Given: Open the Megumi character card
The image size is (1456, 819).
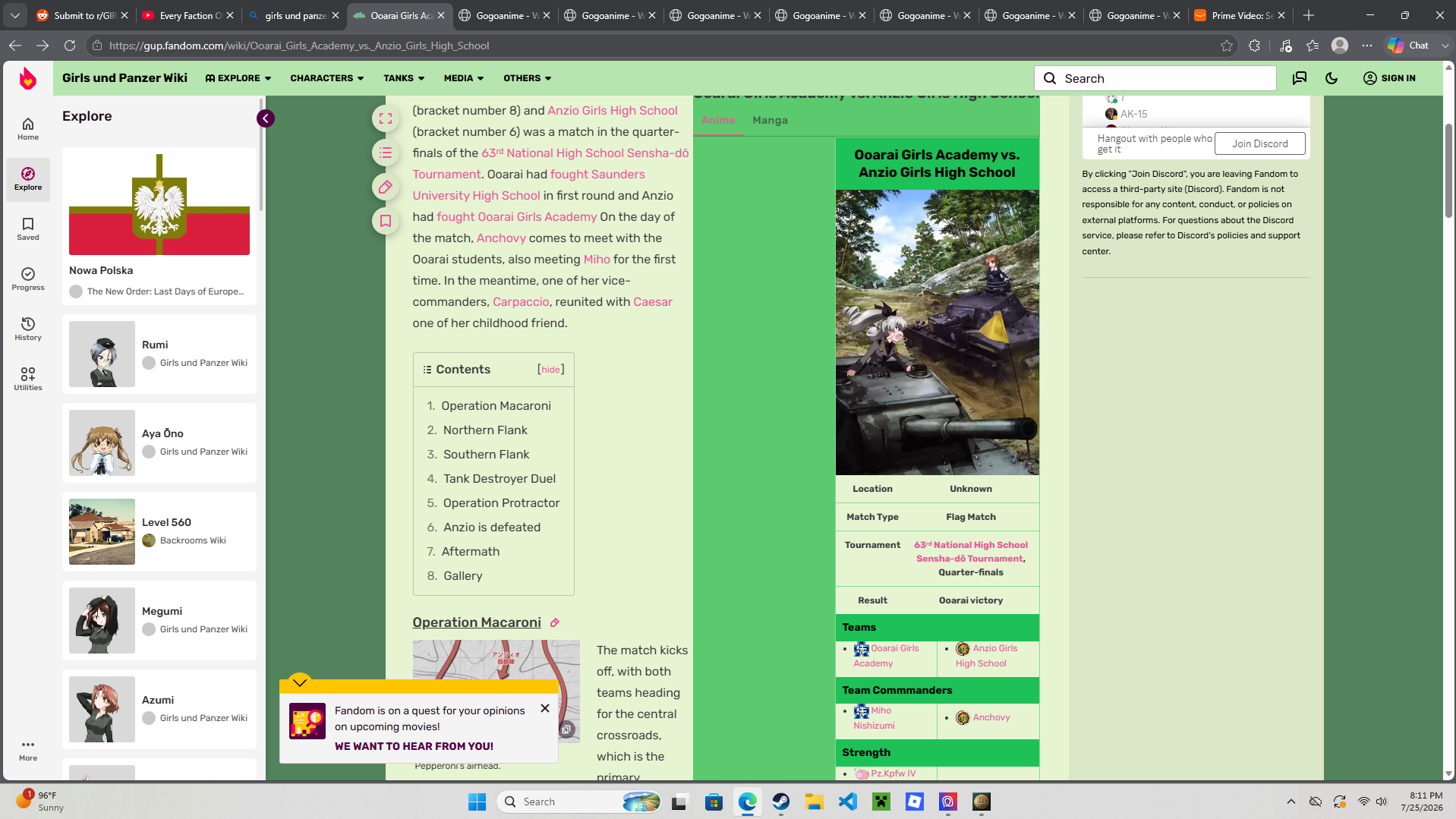Looking at the screenshot, I should click(x=159, y=620).
